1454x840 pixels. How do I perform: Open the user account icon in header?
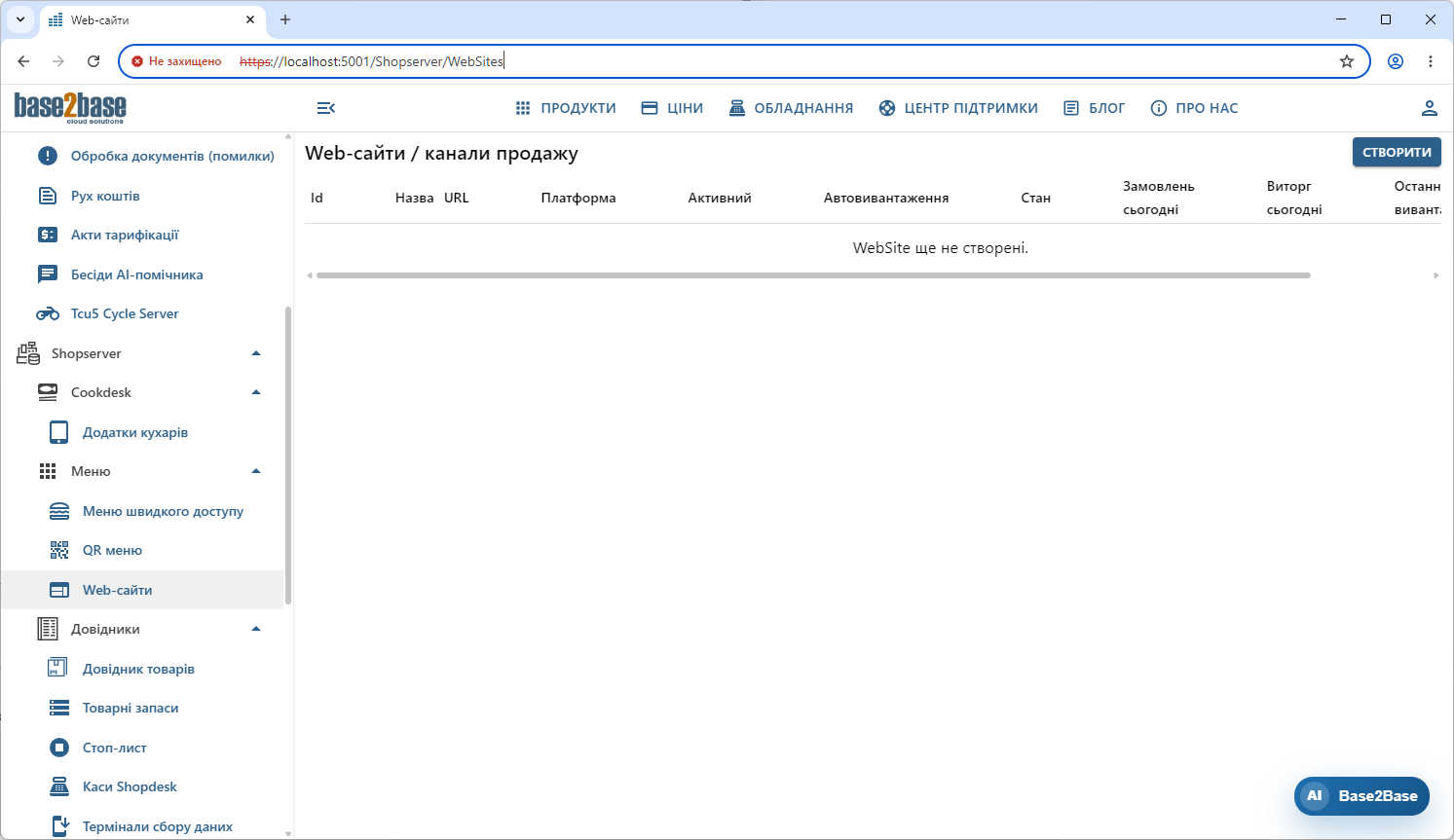coord(1430,108)
